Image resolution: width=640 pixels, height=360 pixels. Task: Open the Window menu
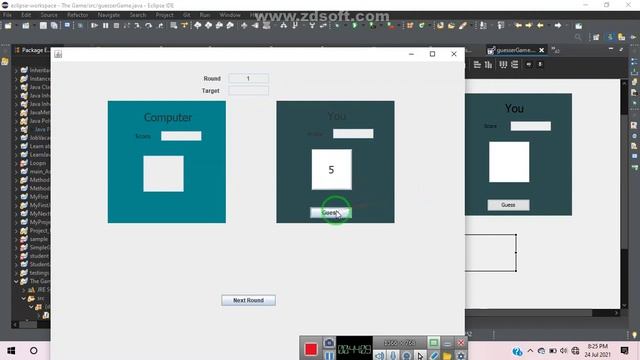230,15
